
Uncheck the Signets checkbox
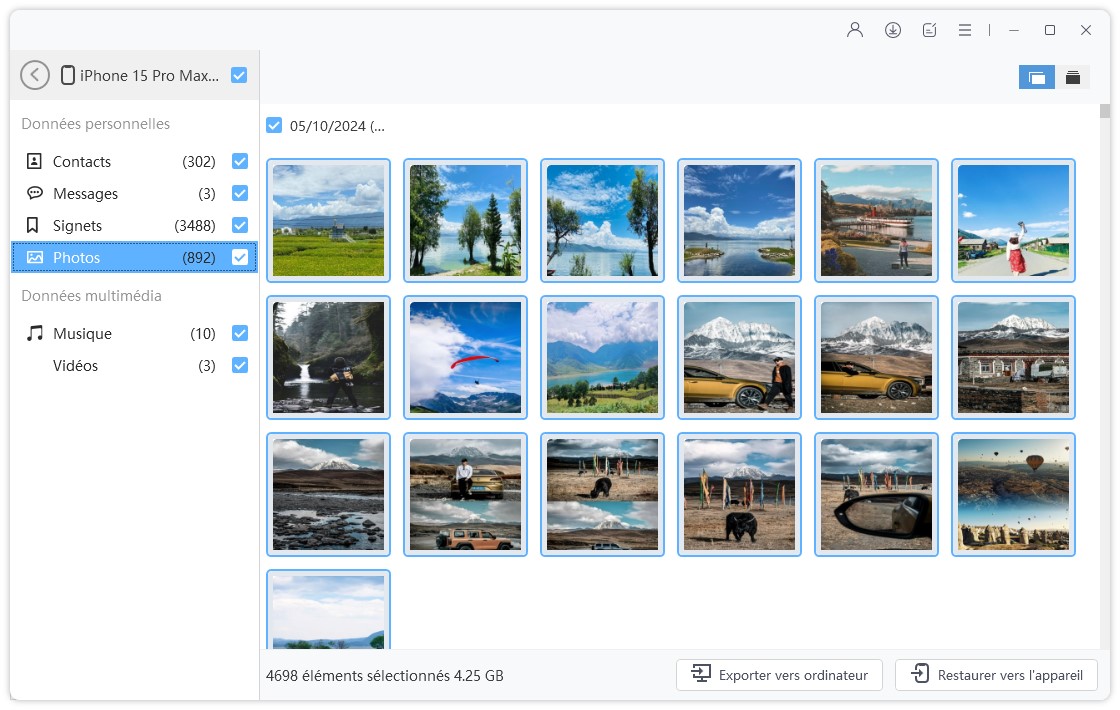[240, 225]
